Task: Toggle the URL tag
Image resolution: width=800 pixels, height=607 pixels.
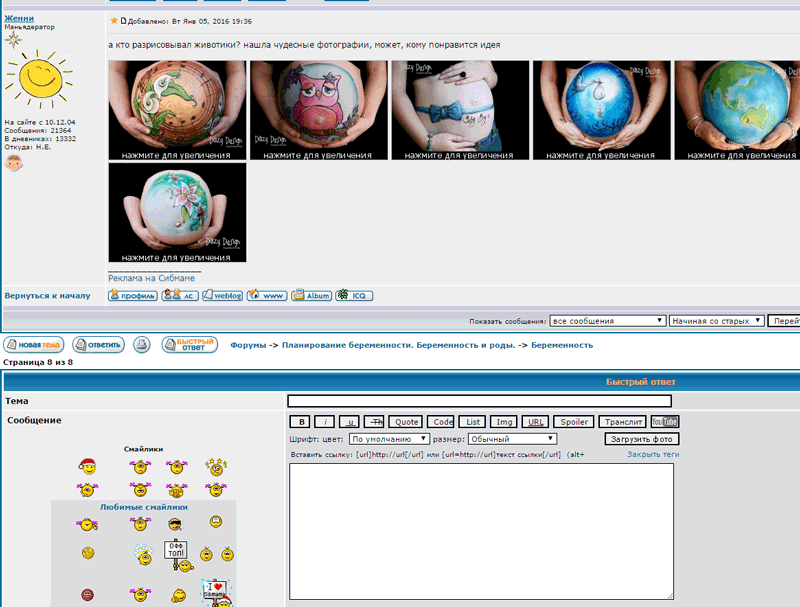Action: [x=536, y=422]
